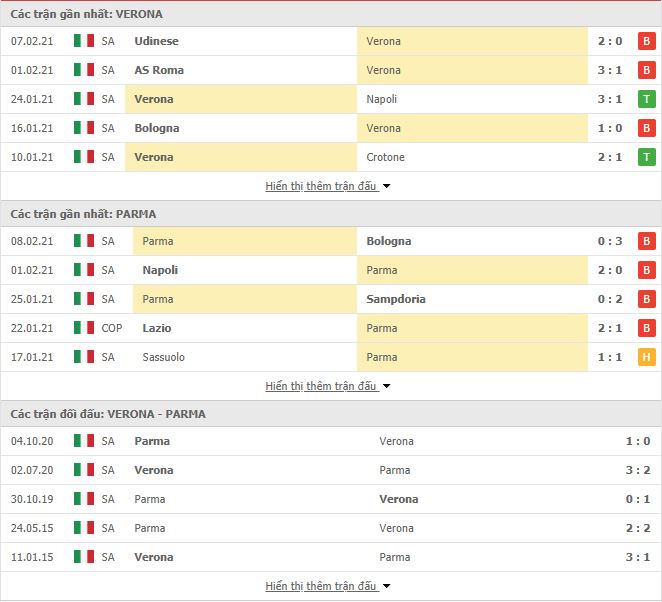Click the 3 : 2 score of Verona–Parma
The image size is (662, 602).
click(x=638, y=470)
